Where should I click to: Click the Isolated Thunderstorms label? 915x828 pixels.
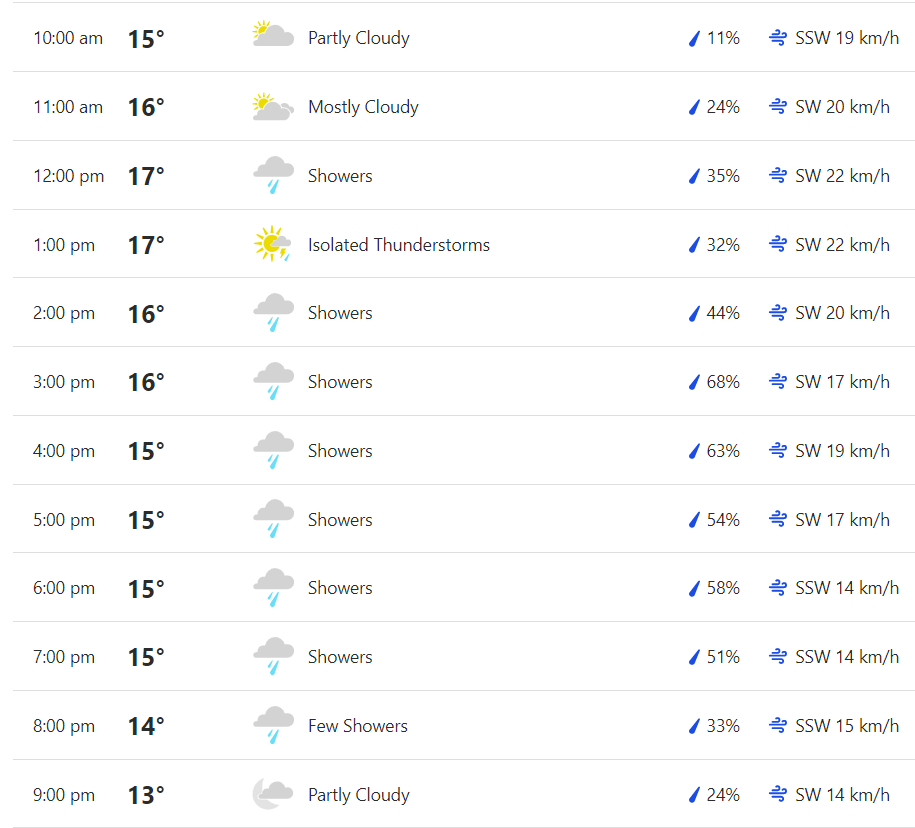click(398, 245)
